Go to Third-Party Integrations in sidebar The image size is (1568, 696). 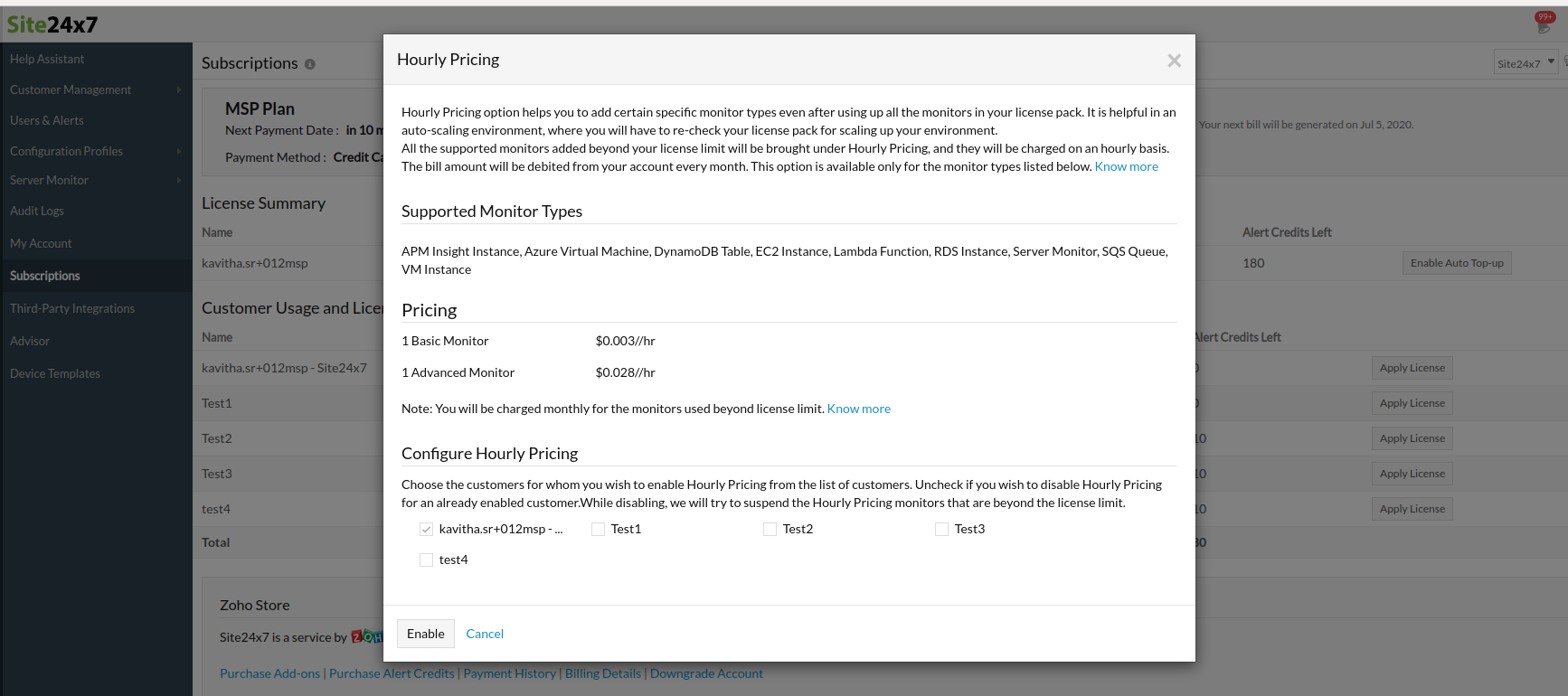point(72,308)
